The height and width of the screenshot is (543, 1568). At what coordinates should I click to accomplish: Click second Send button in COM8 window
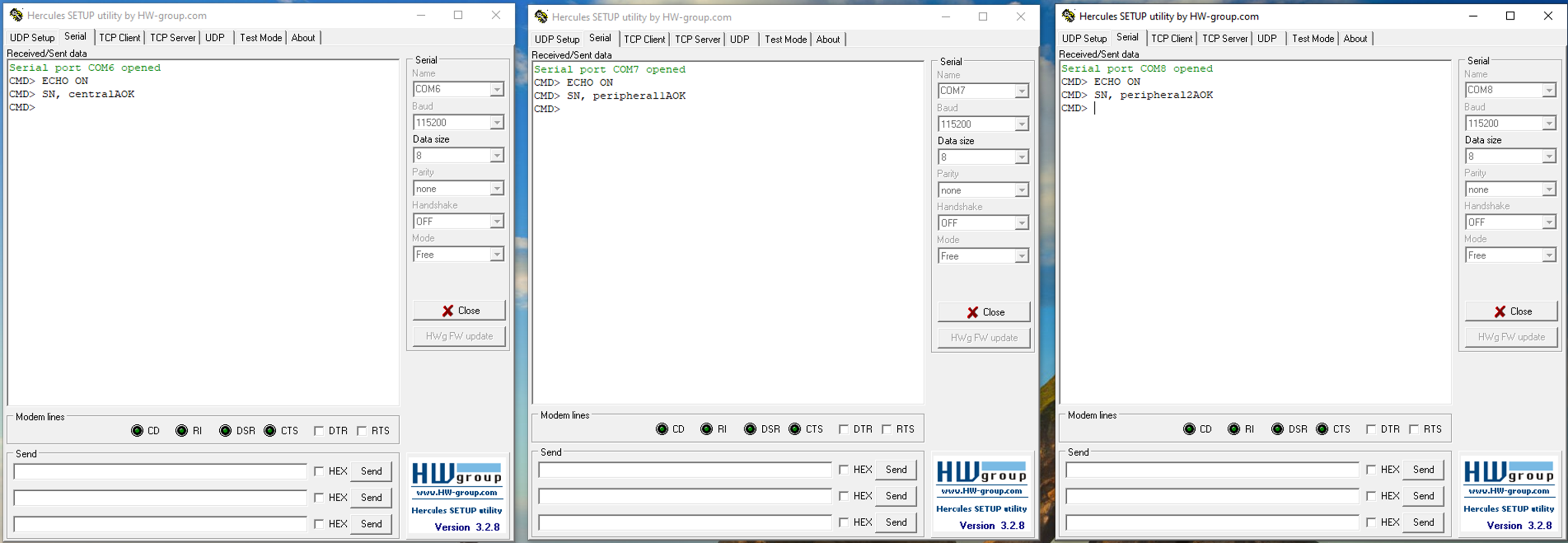(1424, 496)
